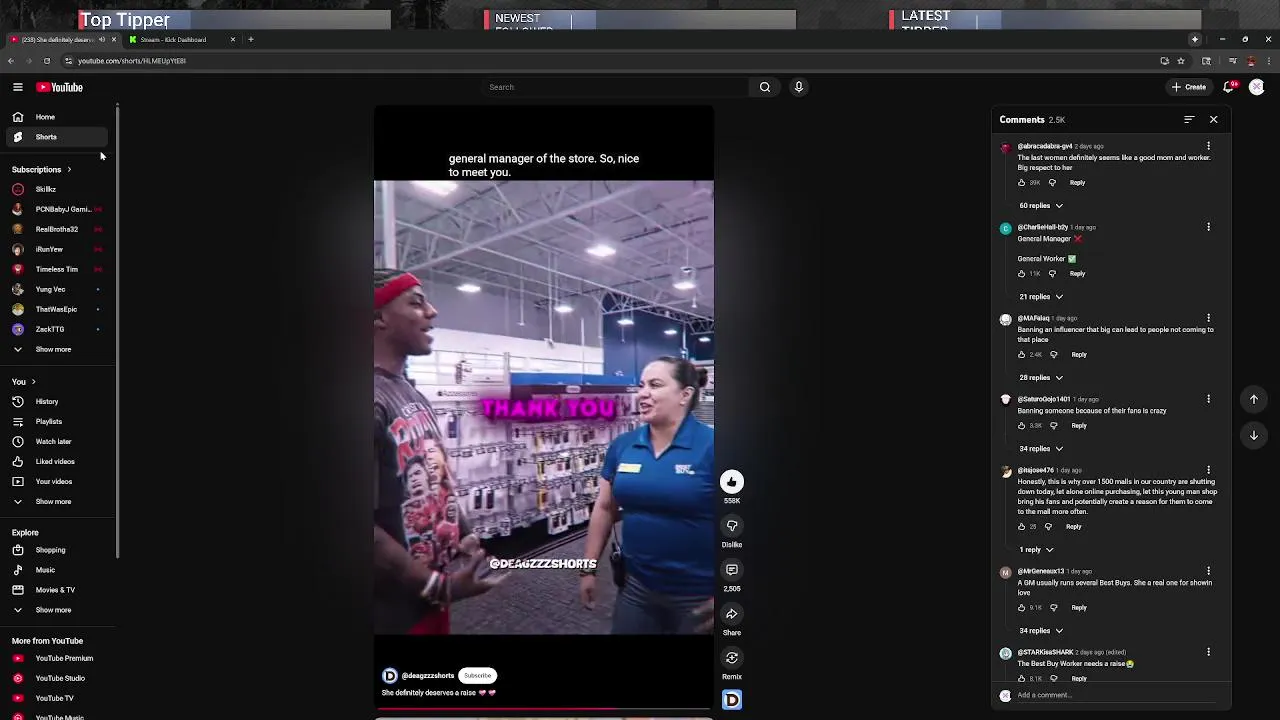Open the YouTube hamburger guide menu

pyautogui.click(x=17, y=87)
